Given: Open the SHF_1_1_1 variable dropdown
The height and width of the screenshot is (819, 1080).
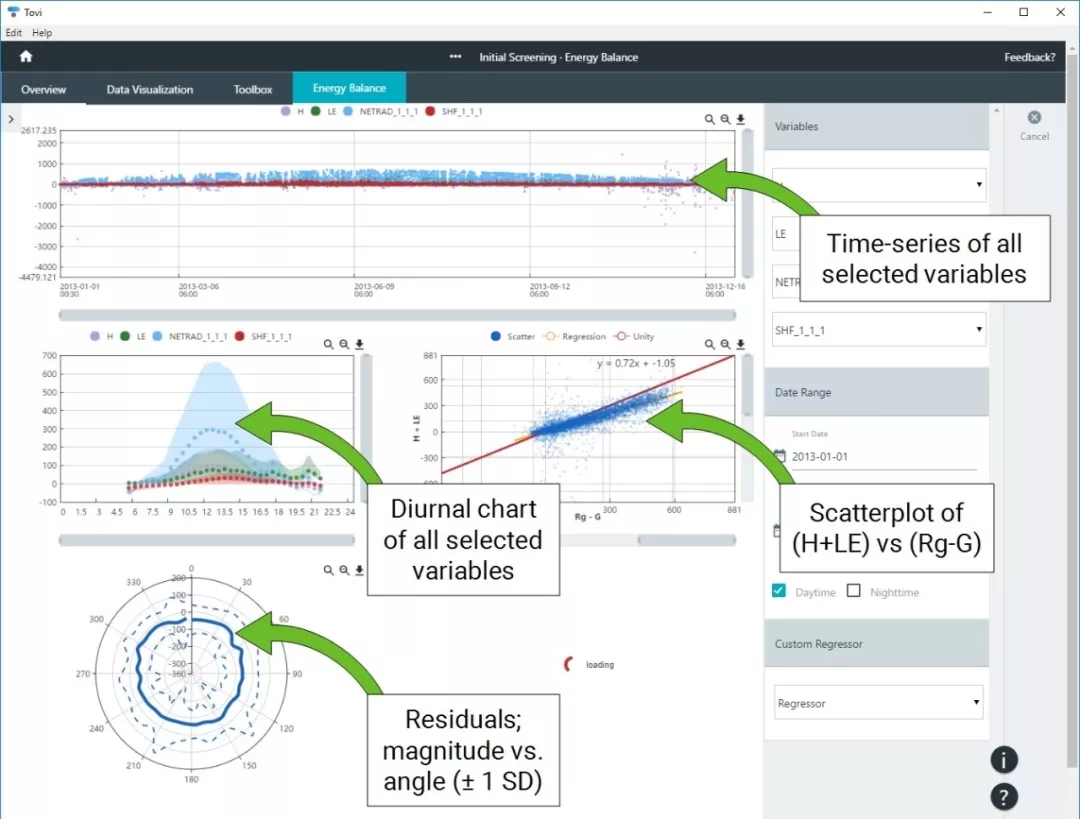Looking at the screenshot, I should pyautogui.click(x=879, y=329).
